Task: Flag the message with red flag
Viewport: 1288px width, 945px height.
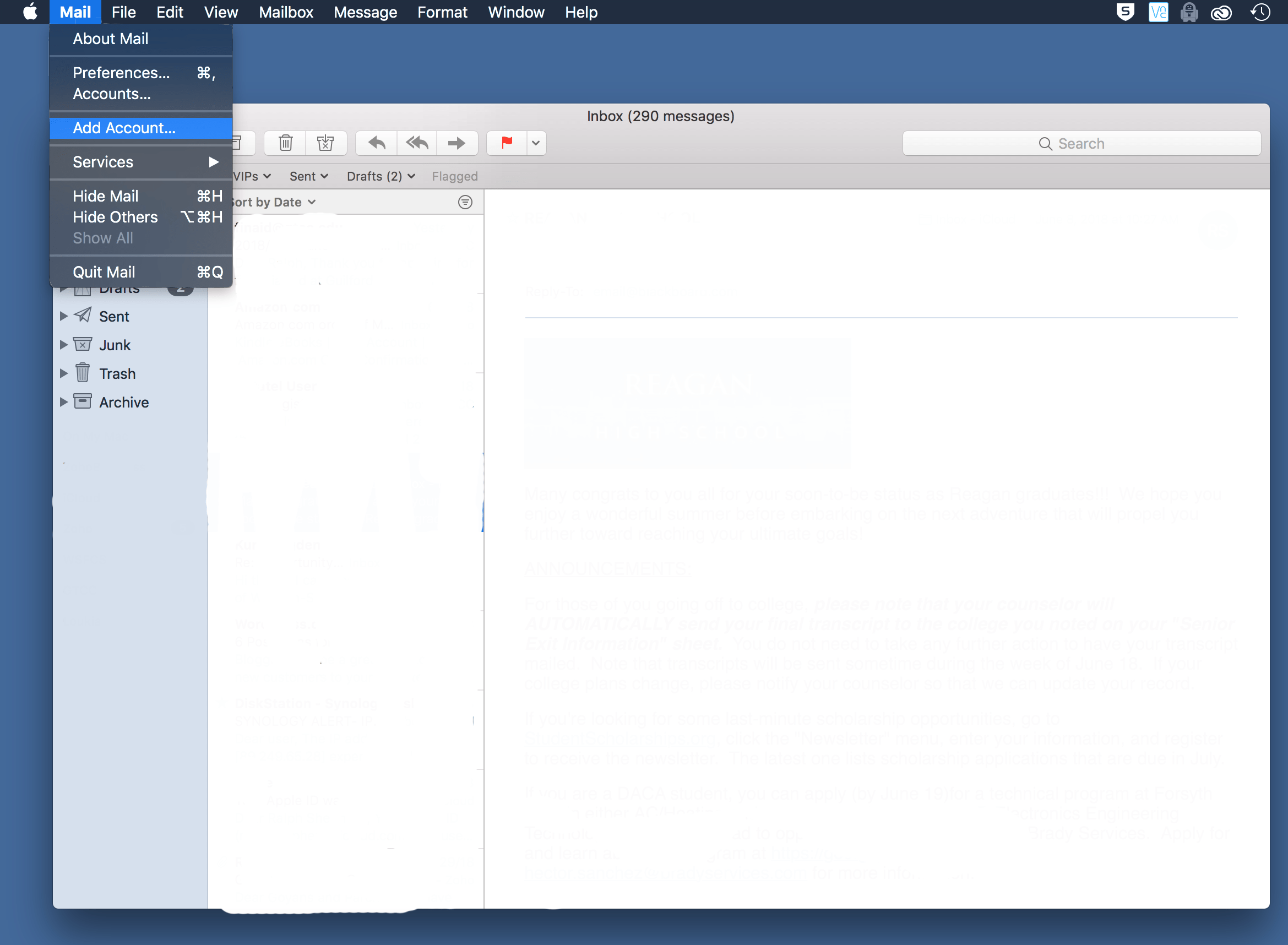Action: (x=507, y=143)
